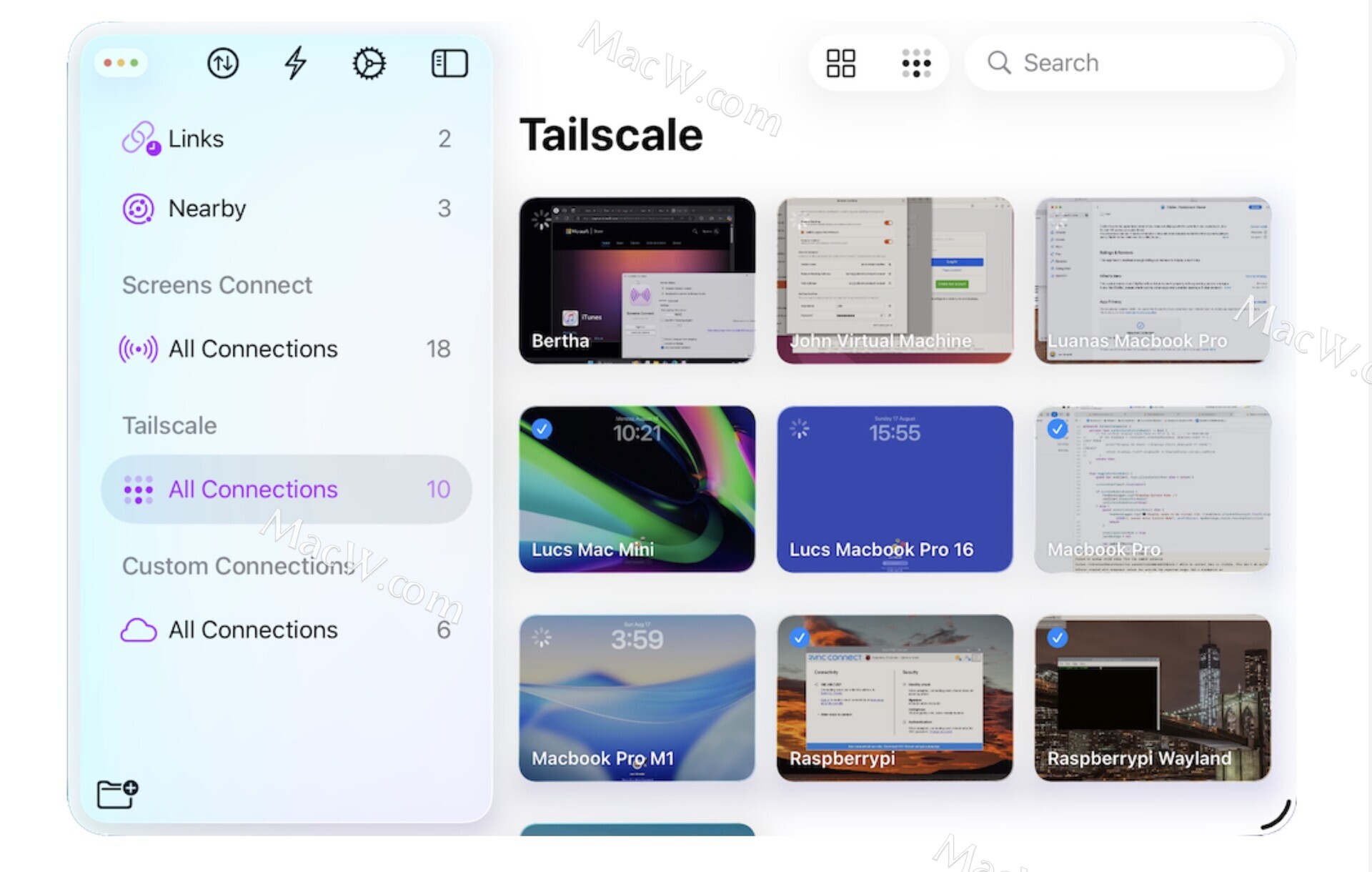Switch to small dots grid view

[x=916, y=63]
